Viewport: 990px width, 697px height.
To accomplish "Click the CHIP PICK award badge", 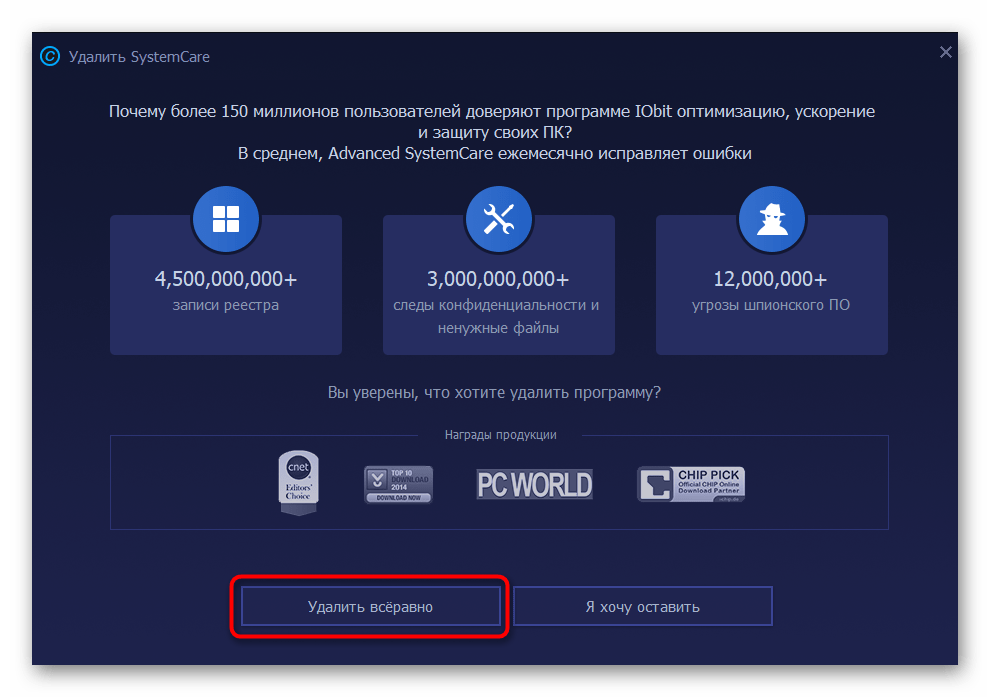I will click(691, 484).
